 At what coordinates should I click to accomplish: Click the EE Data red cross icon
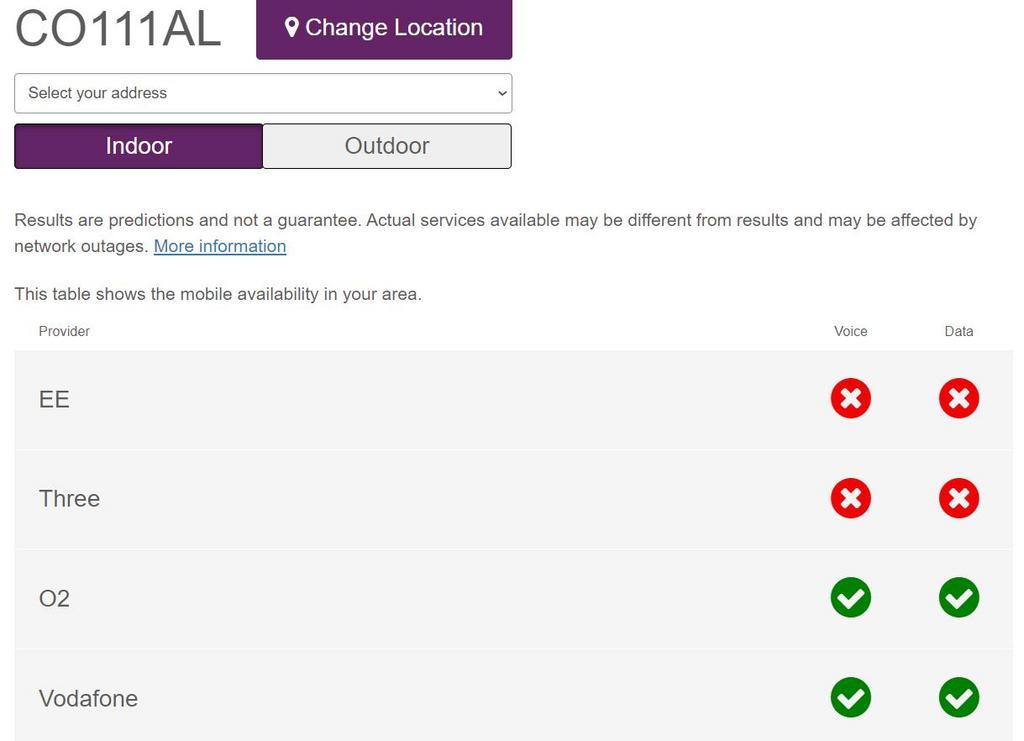click(x=959, y=398)
